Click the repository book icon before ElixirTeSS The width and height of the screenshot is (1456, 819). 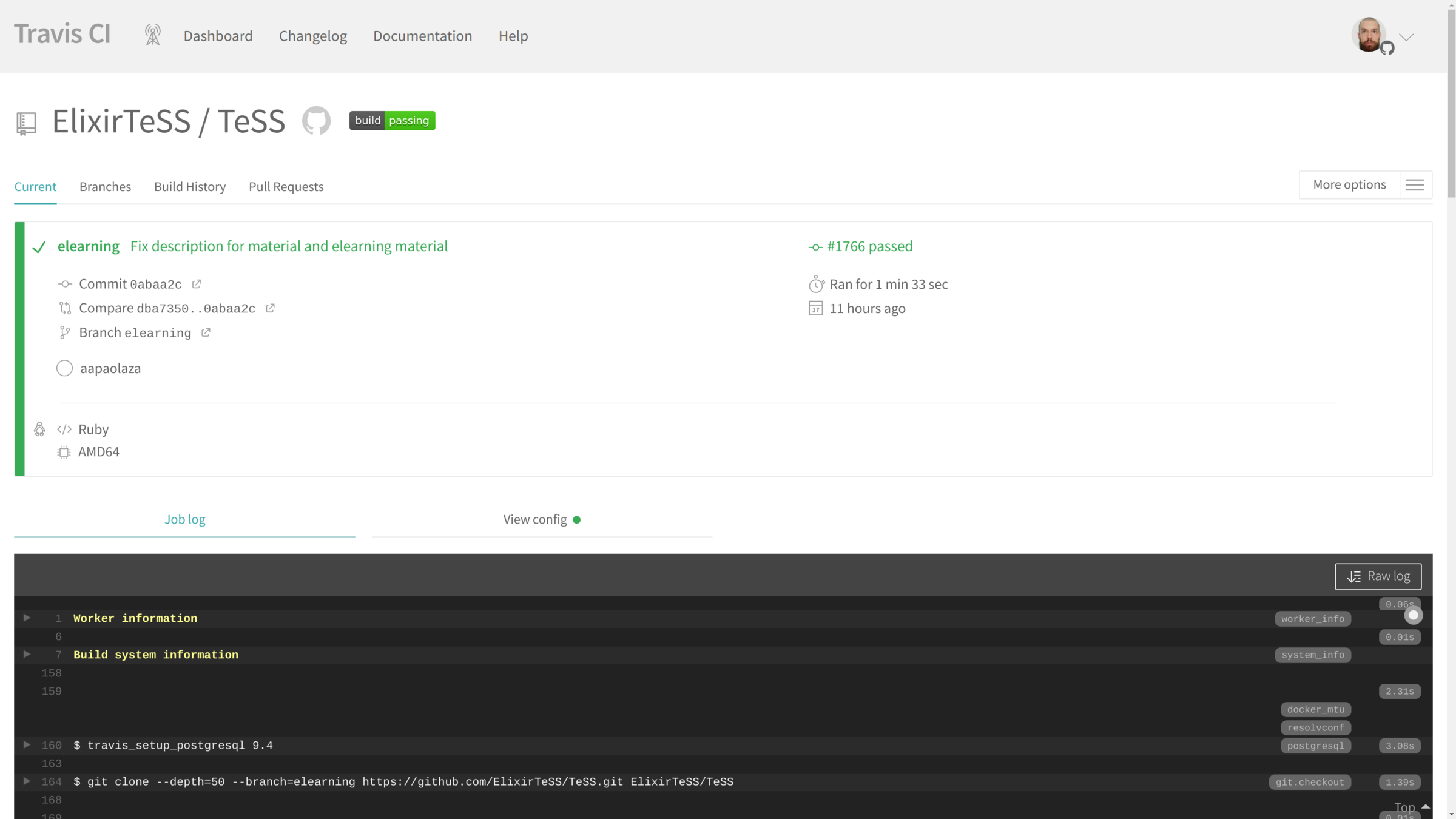[x=26, y=123]
